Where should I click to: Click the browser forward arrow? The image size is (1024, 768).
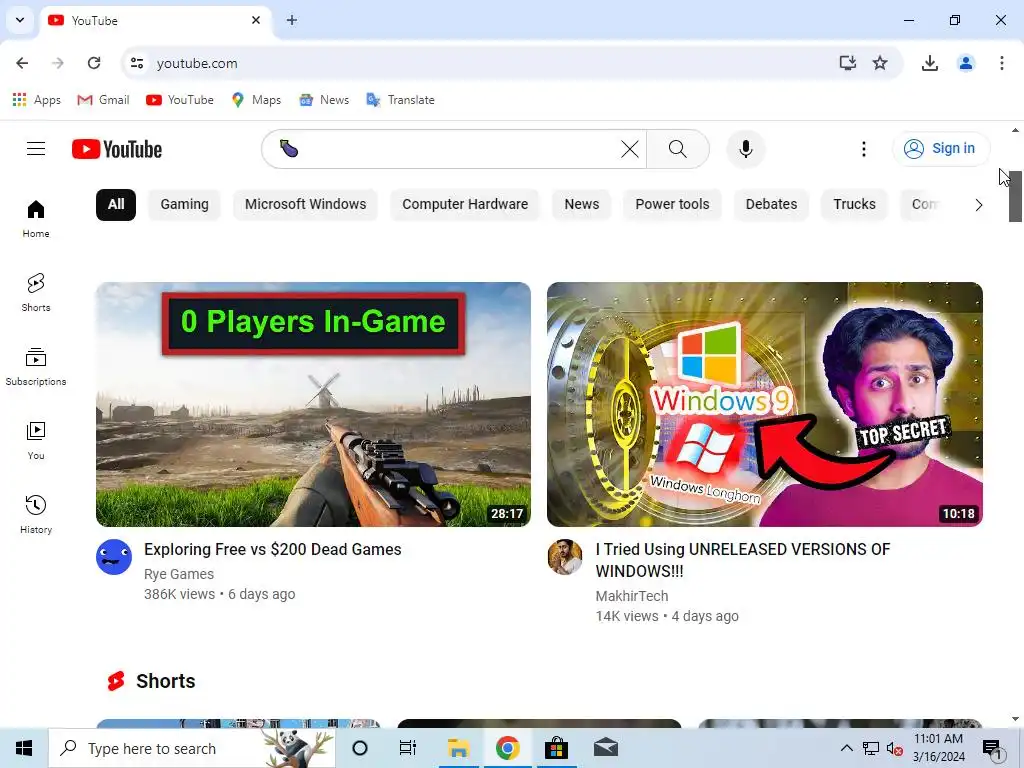(x=58, y=63)
